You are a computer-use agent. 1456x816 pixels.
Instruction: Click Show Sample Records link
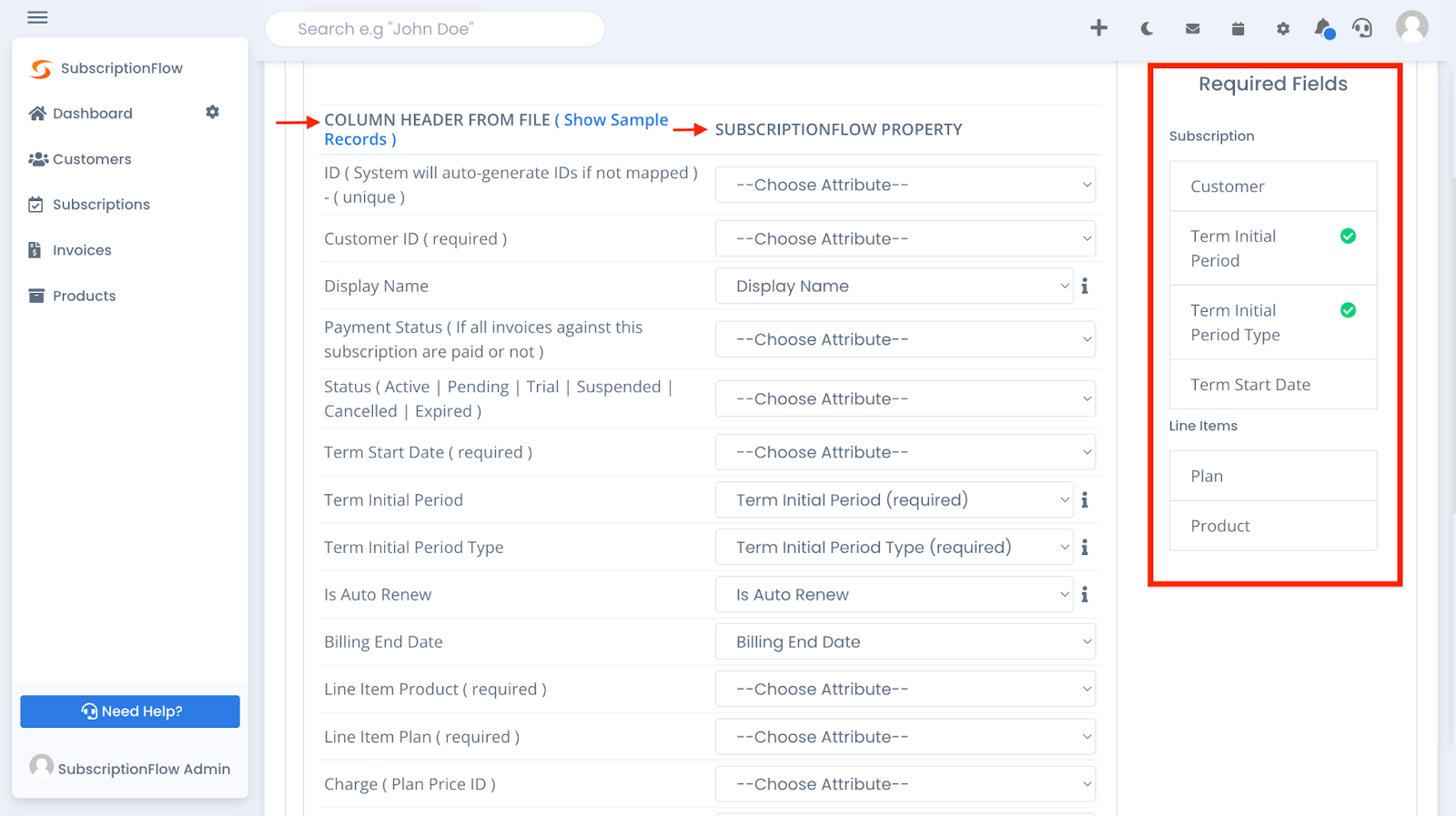(x=497, y=129)
